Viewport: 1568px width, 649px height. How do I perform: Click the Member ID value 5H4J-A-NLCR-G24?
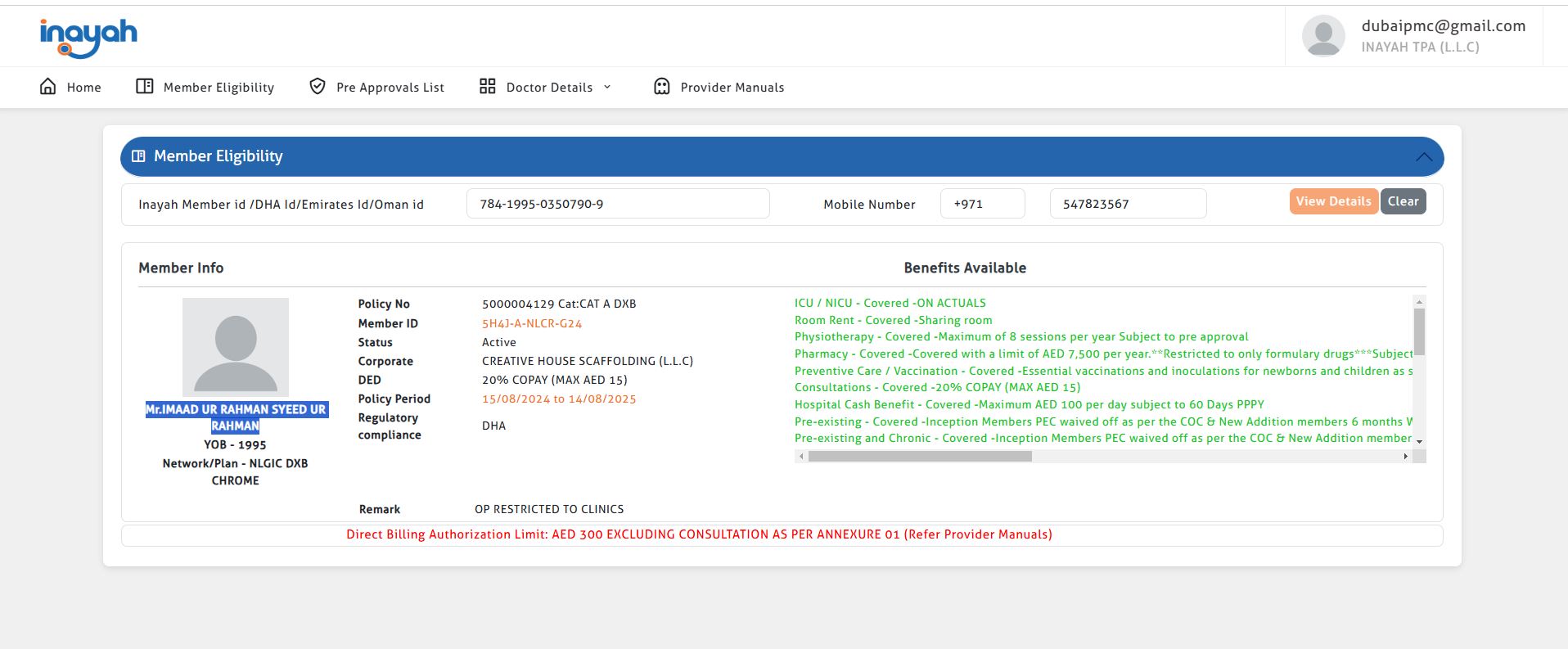click(x=532, y=323)
